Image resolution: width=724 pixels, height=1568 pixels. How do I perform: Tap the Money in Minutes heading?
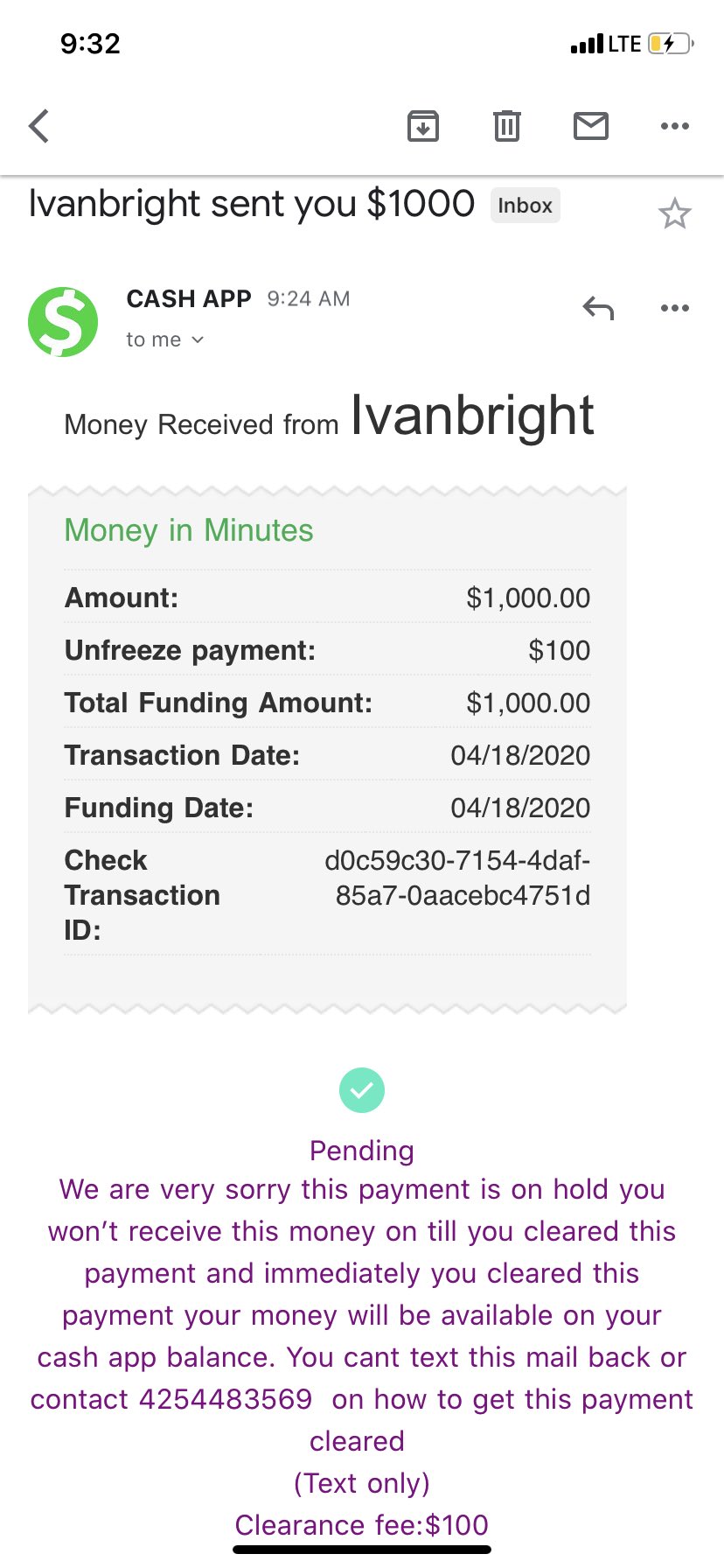pyautogui.click(x=189, y=530)
